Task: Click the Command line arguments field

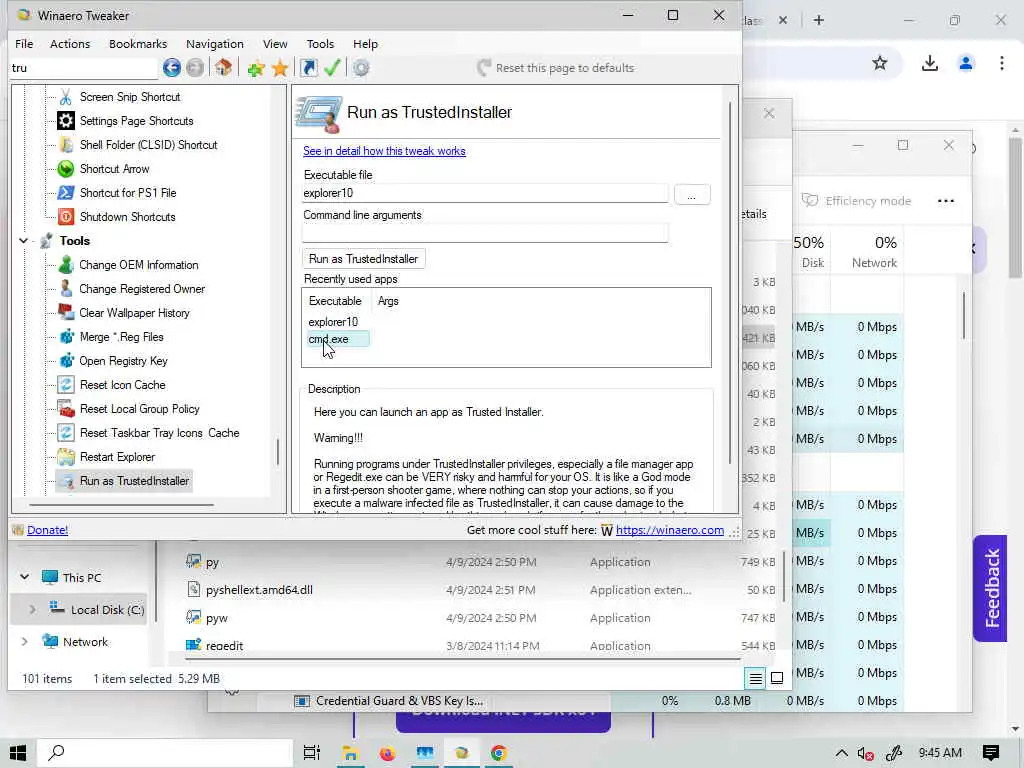Action: coord(485,232)
